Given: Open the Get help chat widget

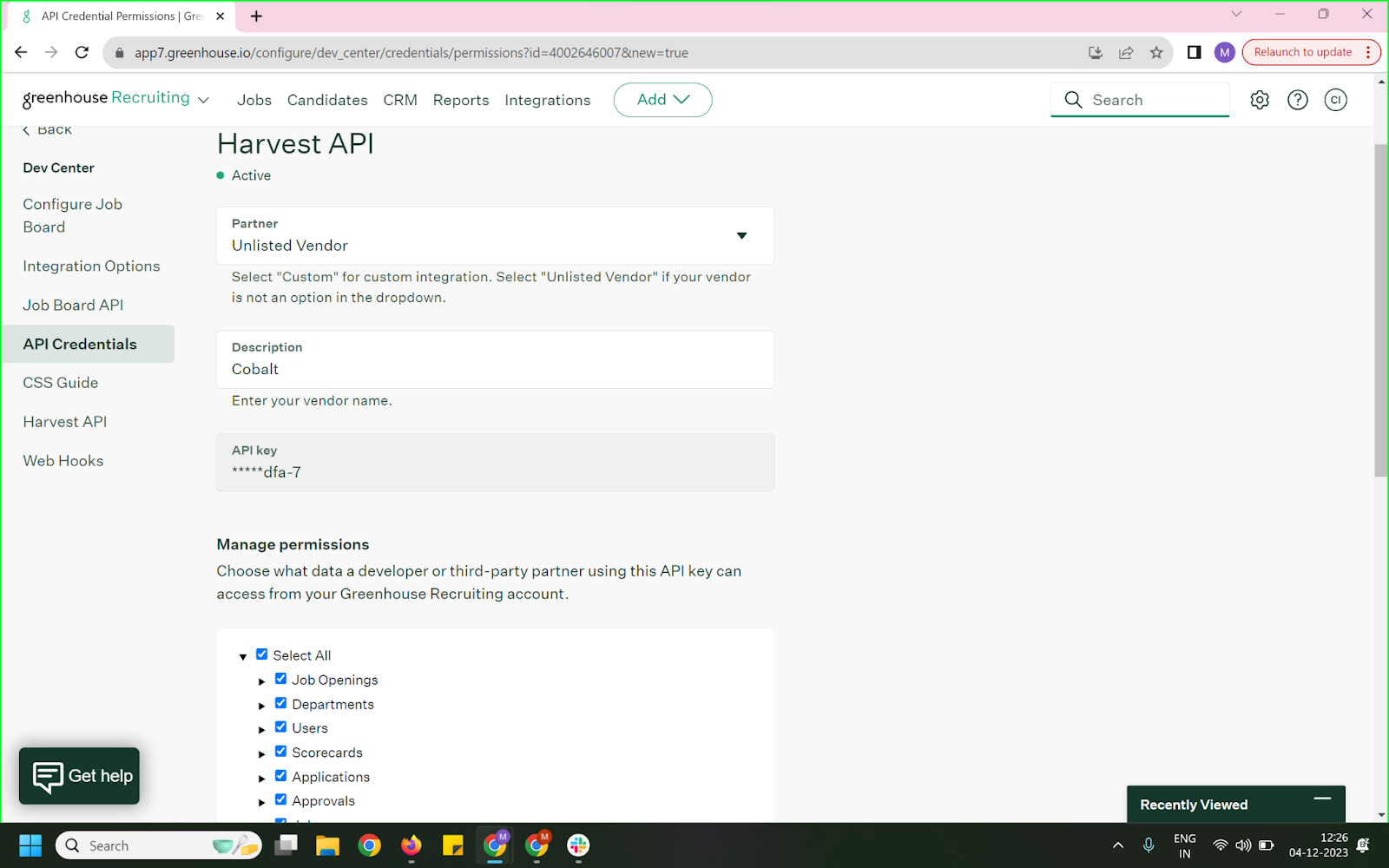Looking at the screenshot, I should point(79,776).
